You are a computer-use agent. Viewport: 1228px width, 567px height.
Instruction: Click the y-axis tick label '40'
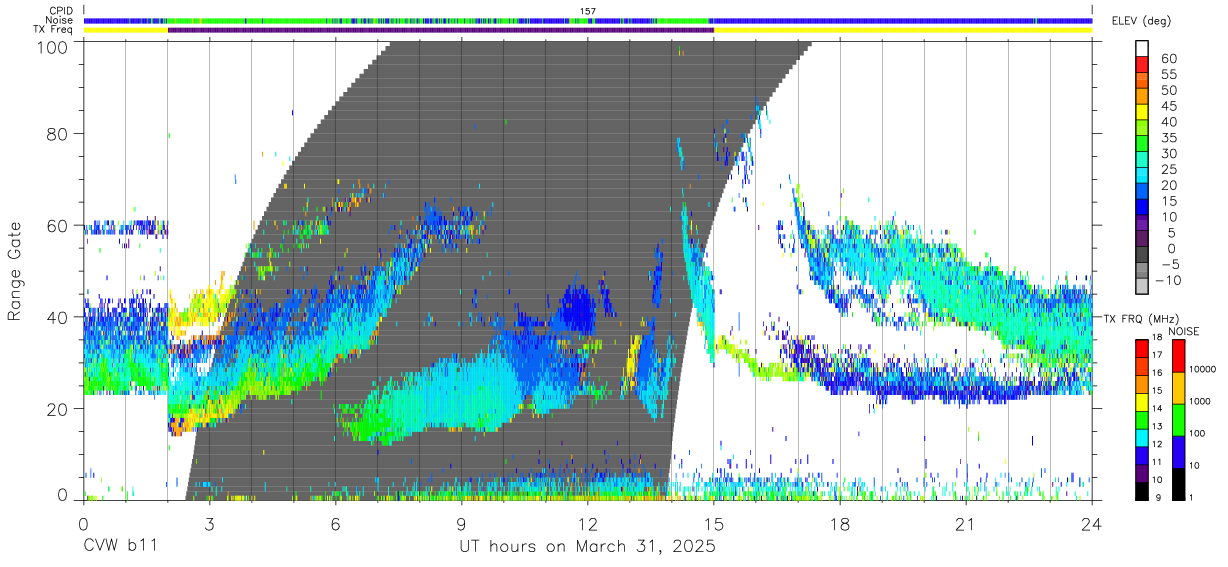pyautogui.click(x=59, y=317)
